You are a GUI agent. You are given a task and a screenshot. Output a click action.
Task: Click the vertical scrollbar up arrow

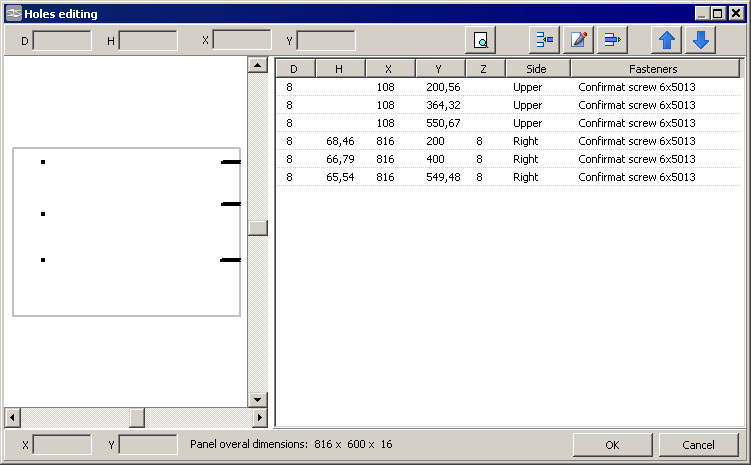pos(258,65)
